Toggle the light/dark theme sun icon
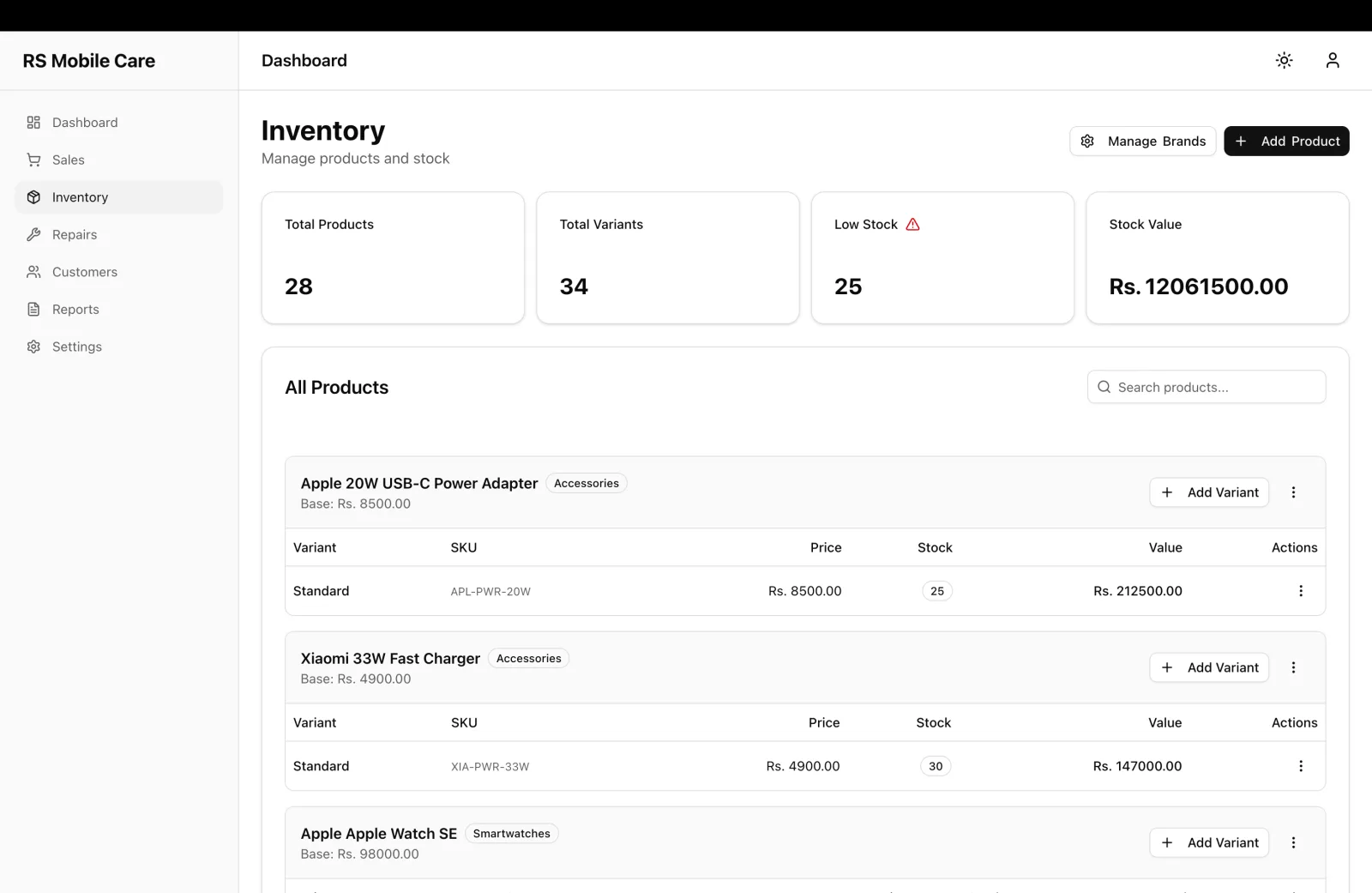This screenshot has width=1372, height=893. click(1284, 60)
